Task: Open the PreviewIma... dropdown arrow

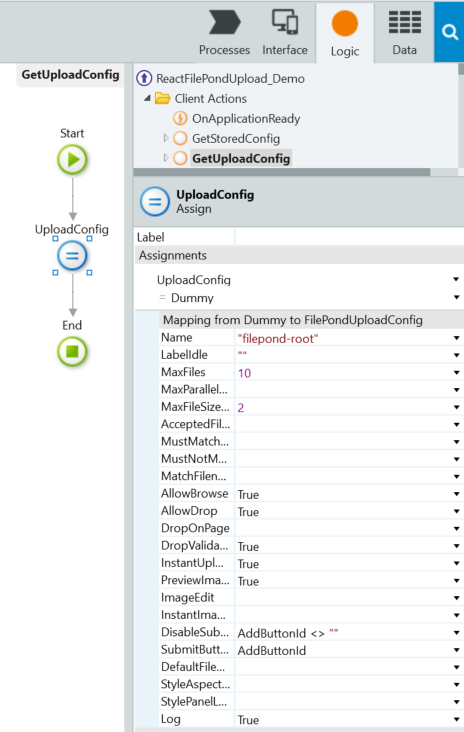Action: point(456,580)
